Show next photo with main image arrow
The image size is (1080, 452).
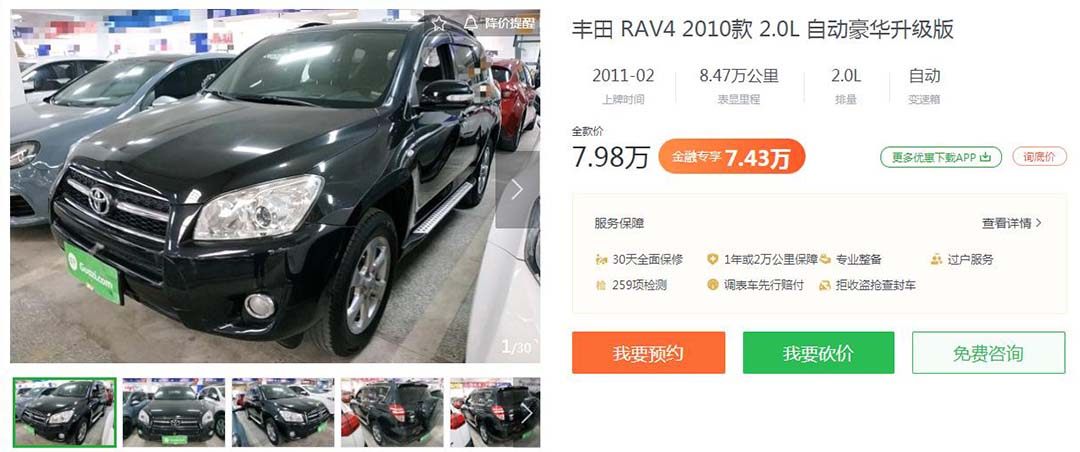[517, 189]
